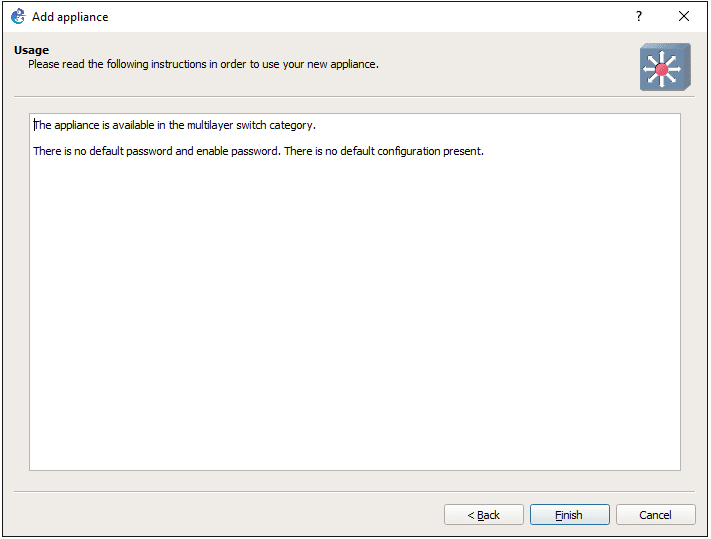Place cursor at start of "The appliance" line
The height and width of the screenshot is (539, 711).
point(34,125)
